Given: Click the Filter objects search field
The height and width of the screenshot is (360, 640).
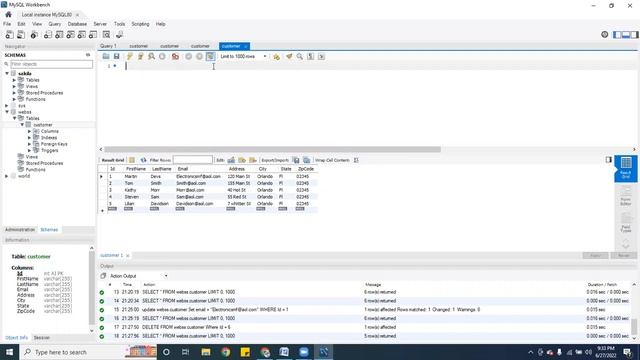Looking at the screenshot, I should (x=51, y=64).
